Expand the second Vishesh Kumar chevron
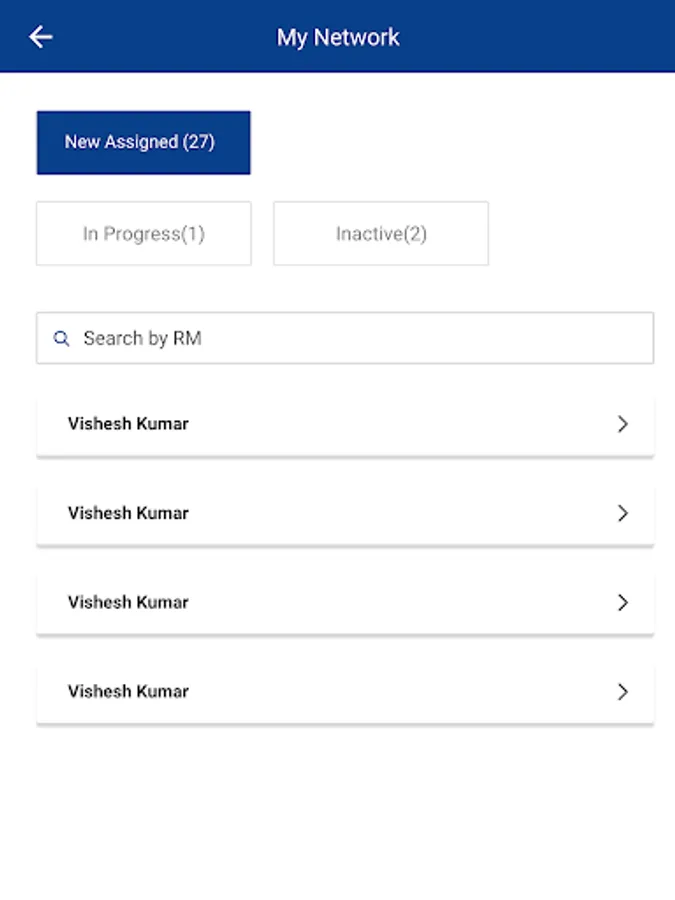 622,513
